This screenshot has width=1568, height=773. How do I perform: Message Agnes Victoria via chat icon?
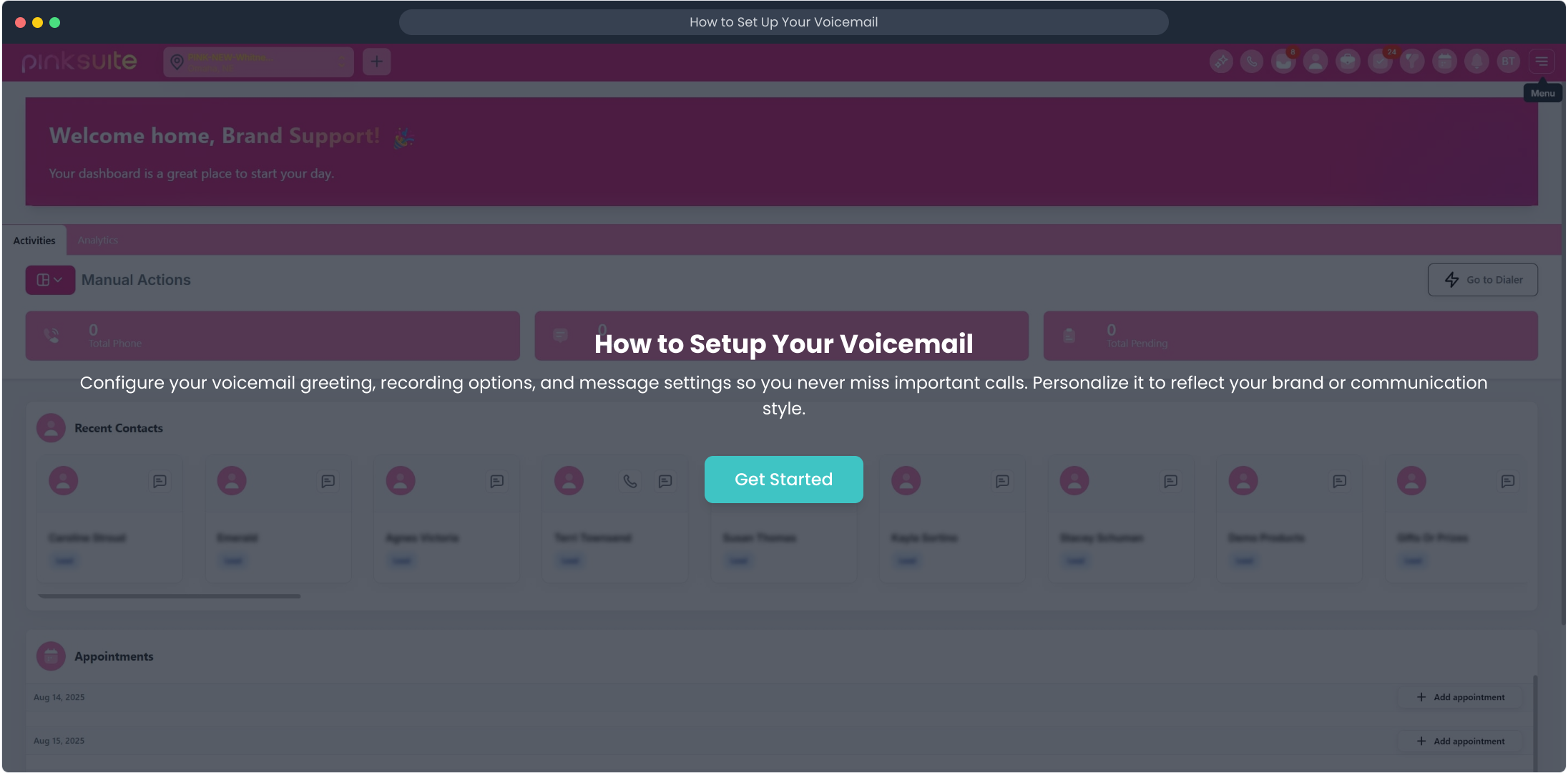(x=496, y=481)
